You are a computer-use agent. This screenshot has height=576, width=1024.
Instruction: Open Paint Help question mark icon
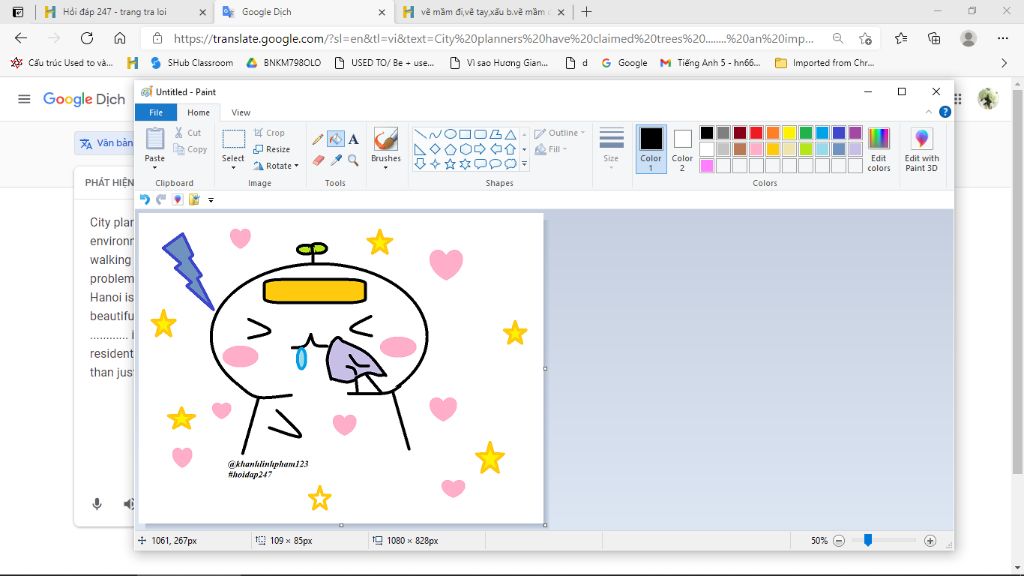tap(944, 112)
